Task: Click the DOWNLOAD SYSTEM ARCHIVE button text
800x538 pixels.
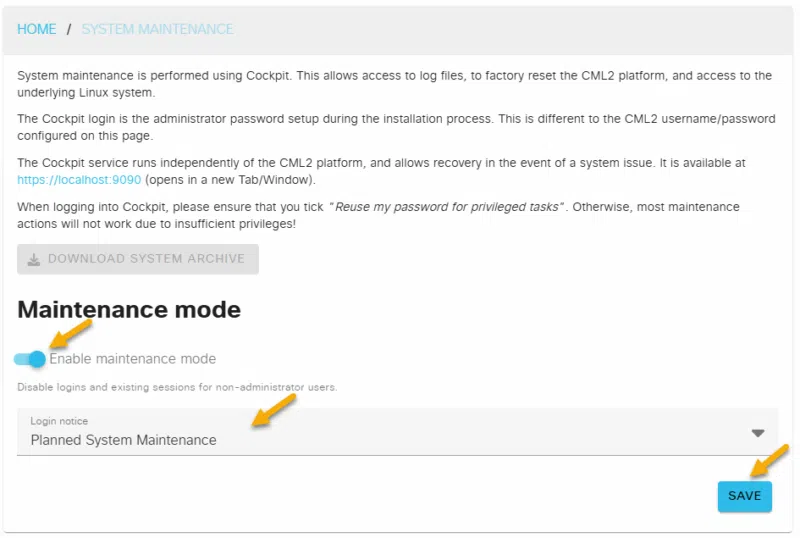Action: click(x=146, y=259)
